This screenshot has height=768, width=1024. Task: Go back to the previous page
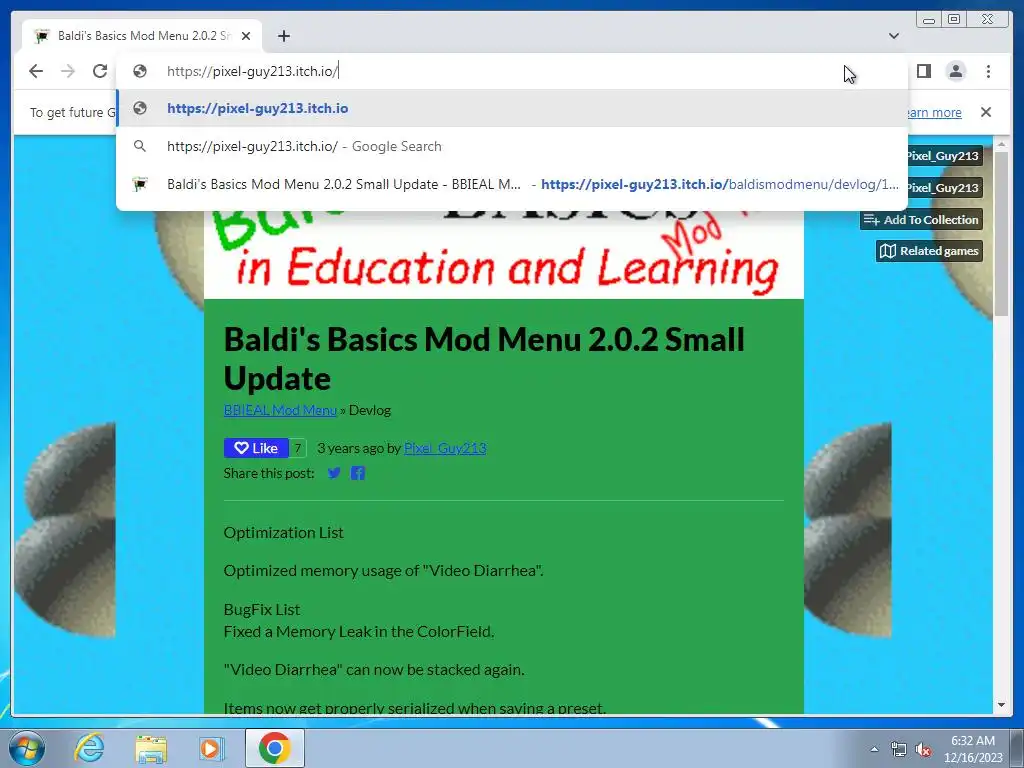click(x=36, y=71)
